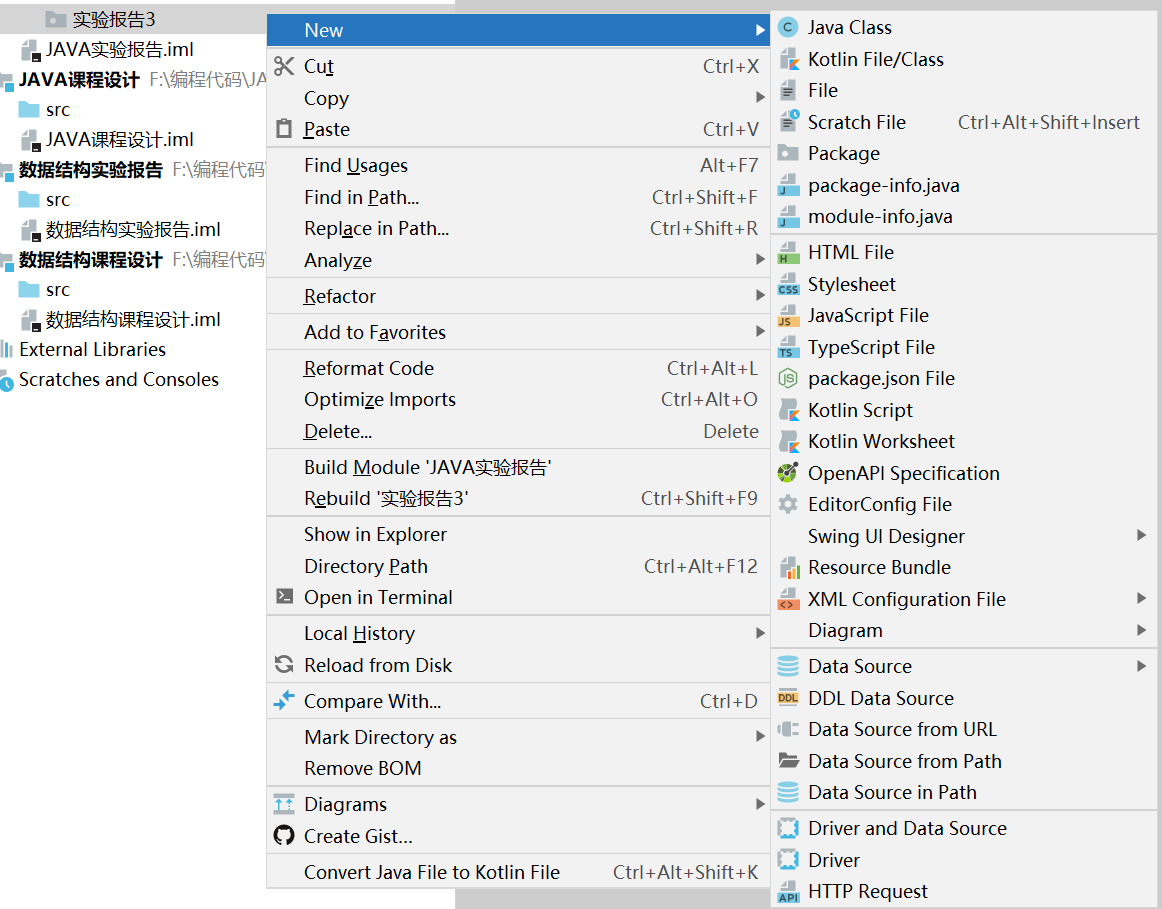Click the XML Configuration File icon
Viewport: 1162px width, 909px height.
pos(788,599)
